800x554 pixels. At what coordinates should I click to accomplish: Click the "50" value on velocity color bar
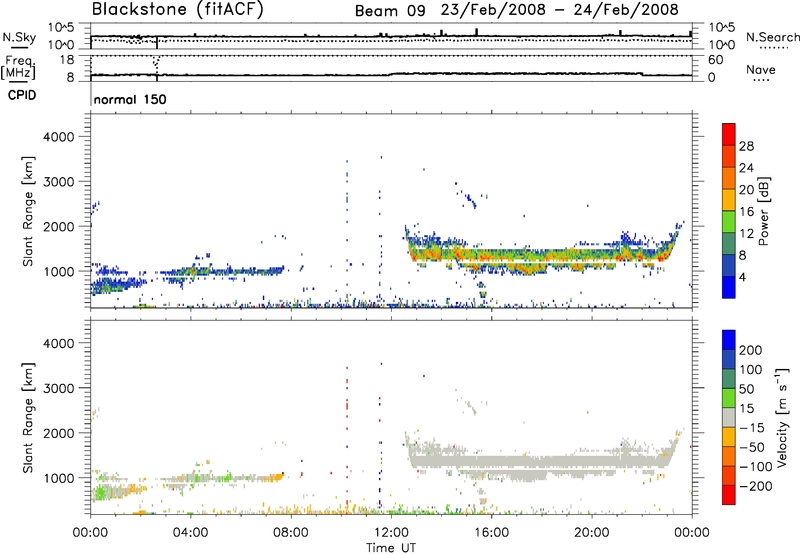click(x=747, y=389)
